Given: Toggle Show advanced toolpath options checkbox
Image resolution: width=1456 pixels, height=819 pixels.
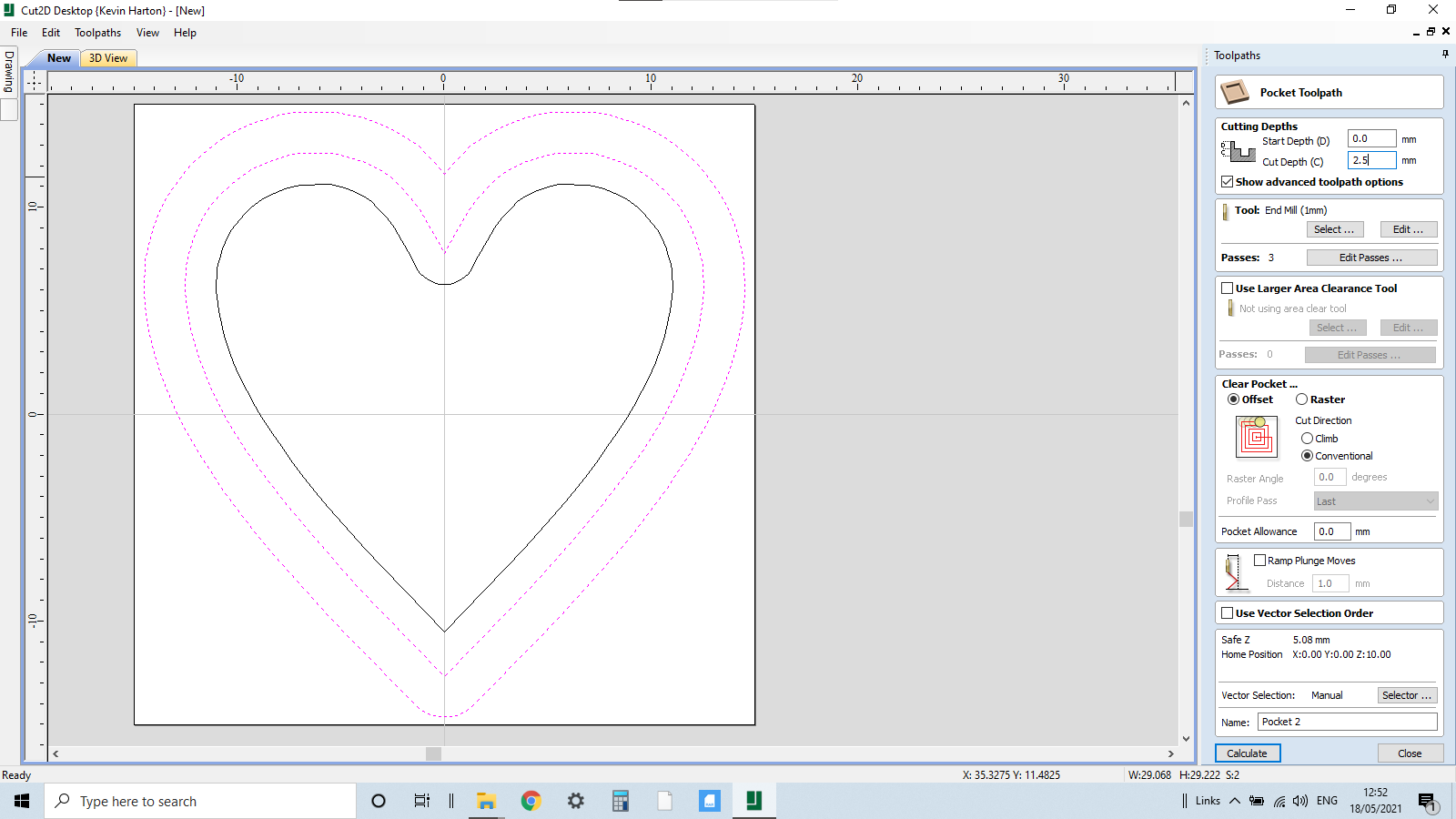Looking at the screenshot, I should (x=1228, y=182).
